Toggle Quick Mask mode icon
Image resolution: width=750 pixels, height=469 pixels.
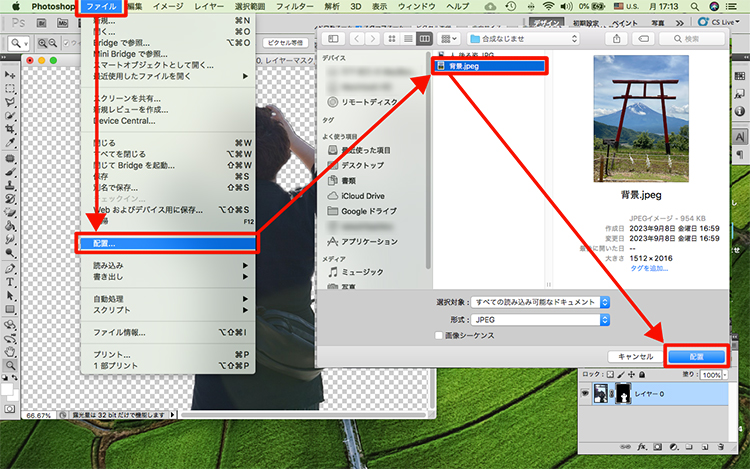(10, 409)
